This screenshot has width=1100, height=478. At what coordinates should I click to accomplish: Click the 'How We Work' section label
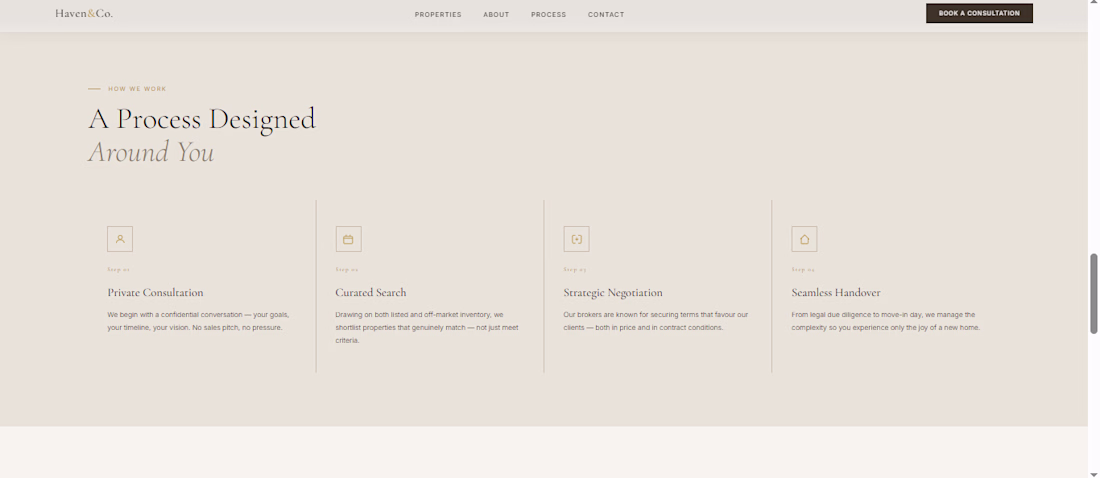tap(137, 89)
